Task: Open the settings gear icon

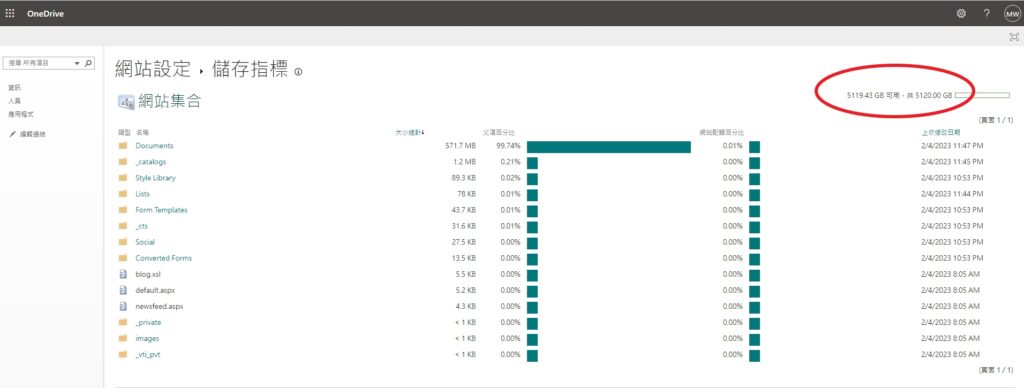Action: (x=961, y=13)
